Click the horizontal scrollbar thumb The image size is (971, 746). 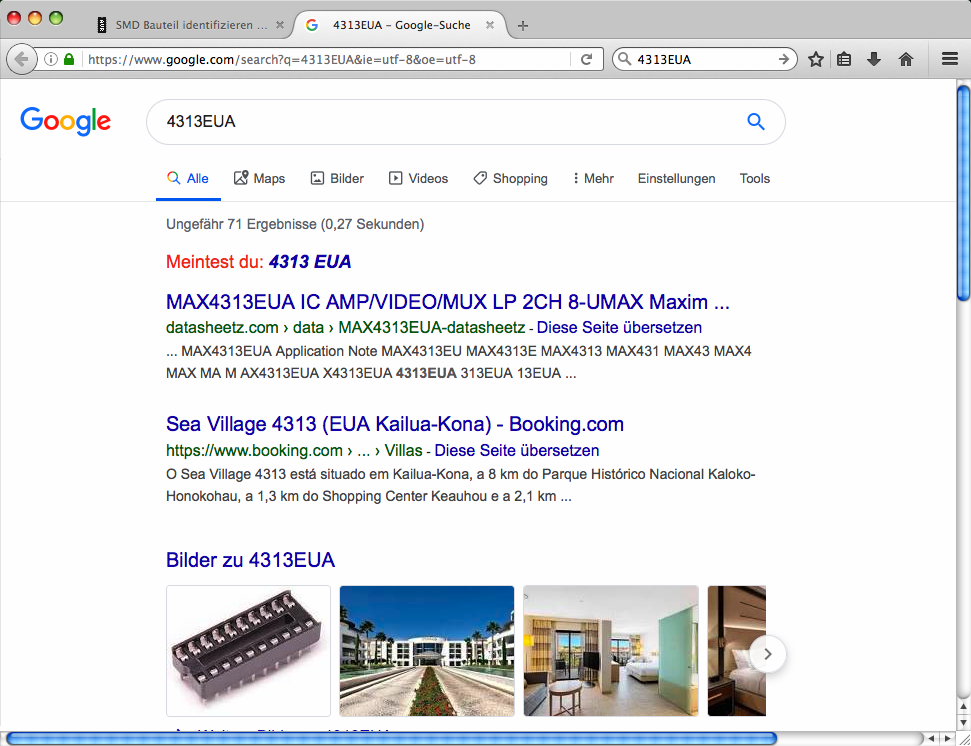coord(391,738)
